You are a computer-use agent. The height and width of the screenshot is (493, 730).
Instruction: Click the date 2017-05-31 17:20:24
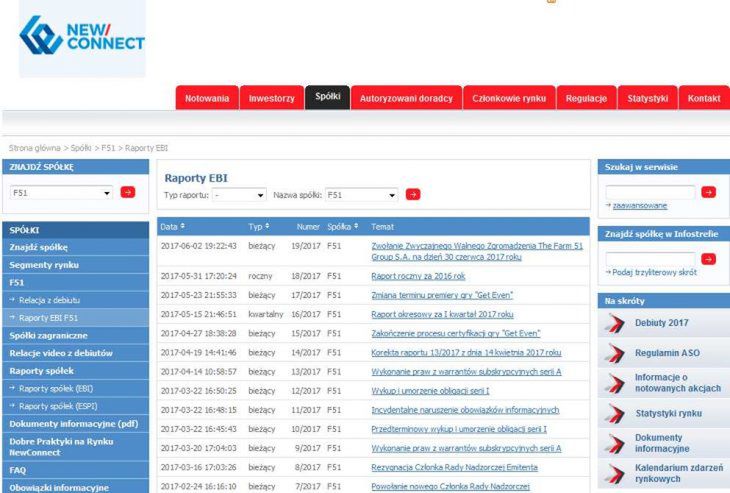point(199,276)
